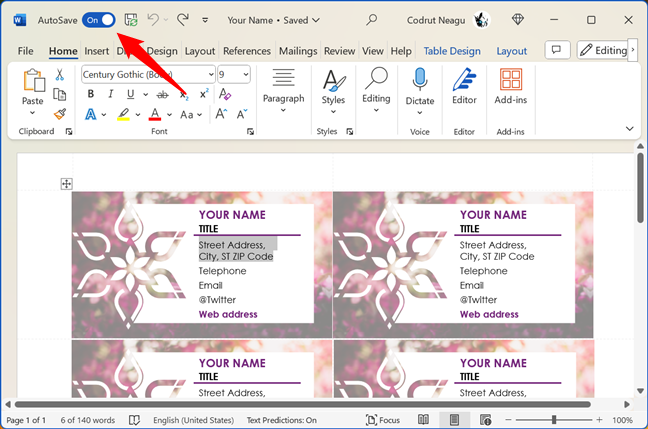The width and height of the screenshot is (648, 429).
Task: Open the Comments button
Action: coord(557,50)
